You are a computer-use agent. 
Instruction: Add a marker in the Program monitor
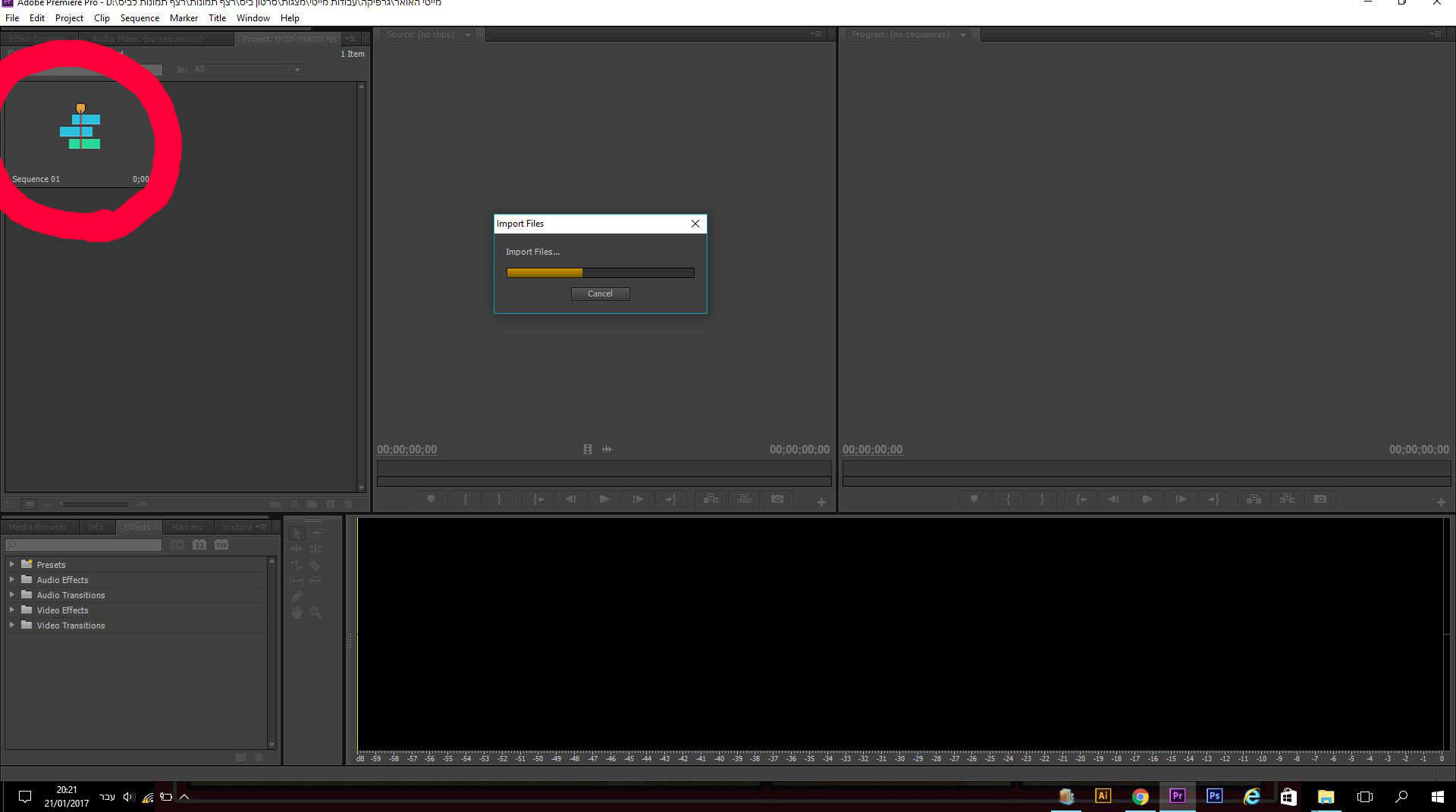(x=974, y=500)
